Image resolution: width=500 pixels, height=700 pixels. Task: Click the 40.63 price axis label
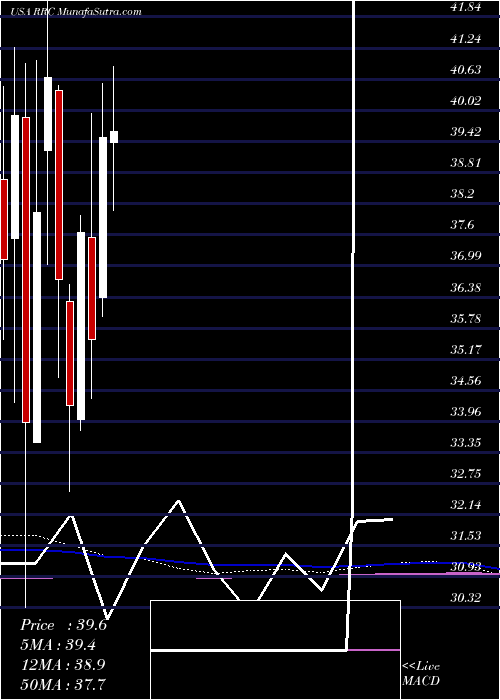click(x=466, y=70)
